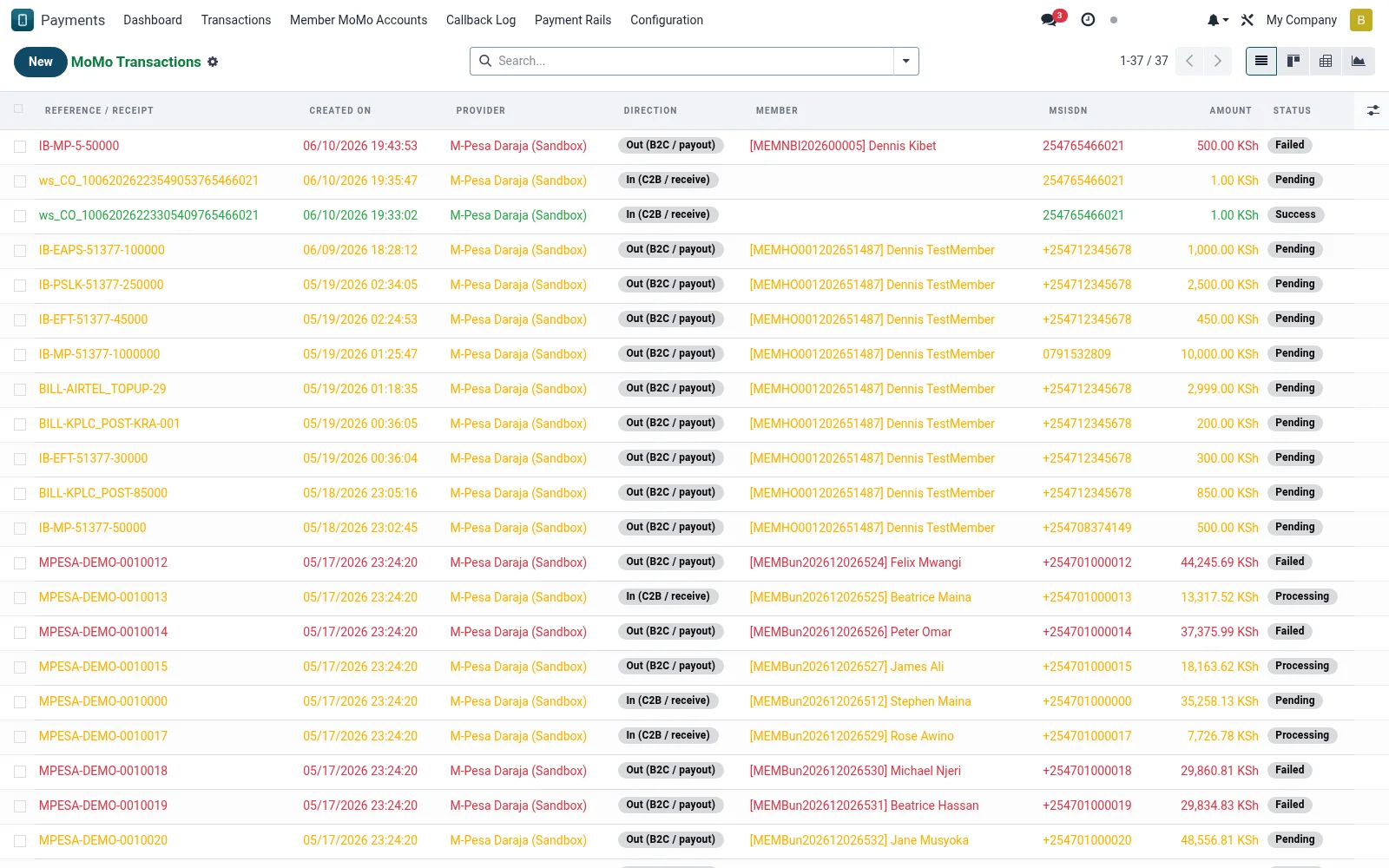Open the Configuration menu
This screenshot has height=868, width=1389.
tap(667, 20)
